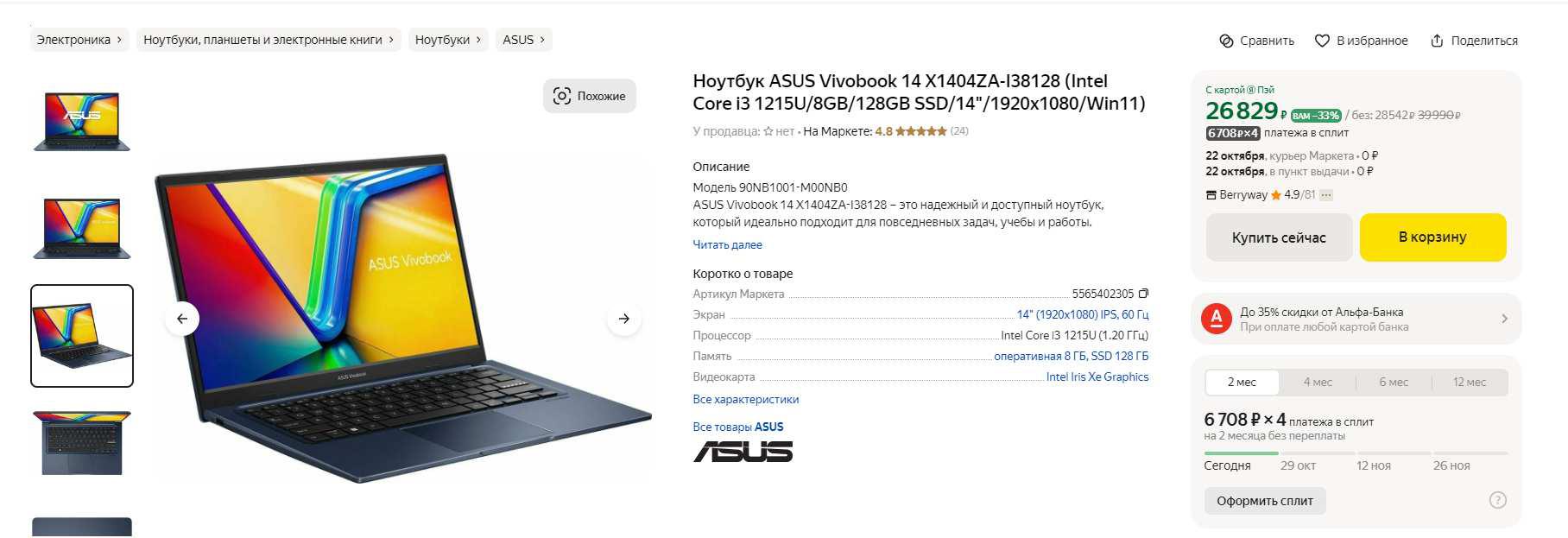Click the Сравнить compare icon
This screenshot has width=1568, height=538.
[1226, 41]
